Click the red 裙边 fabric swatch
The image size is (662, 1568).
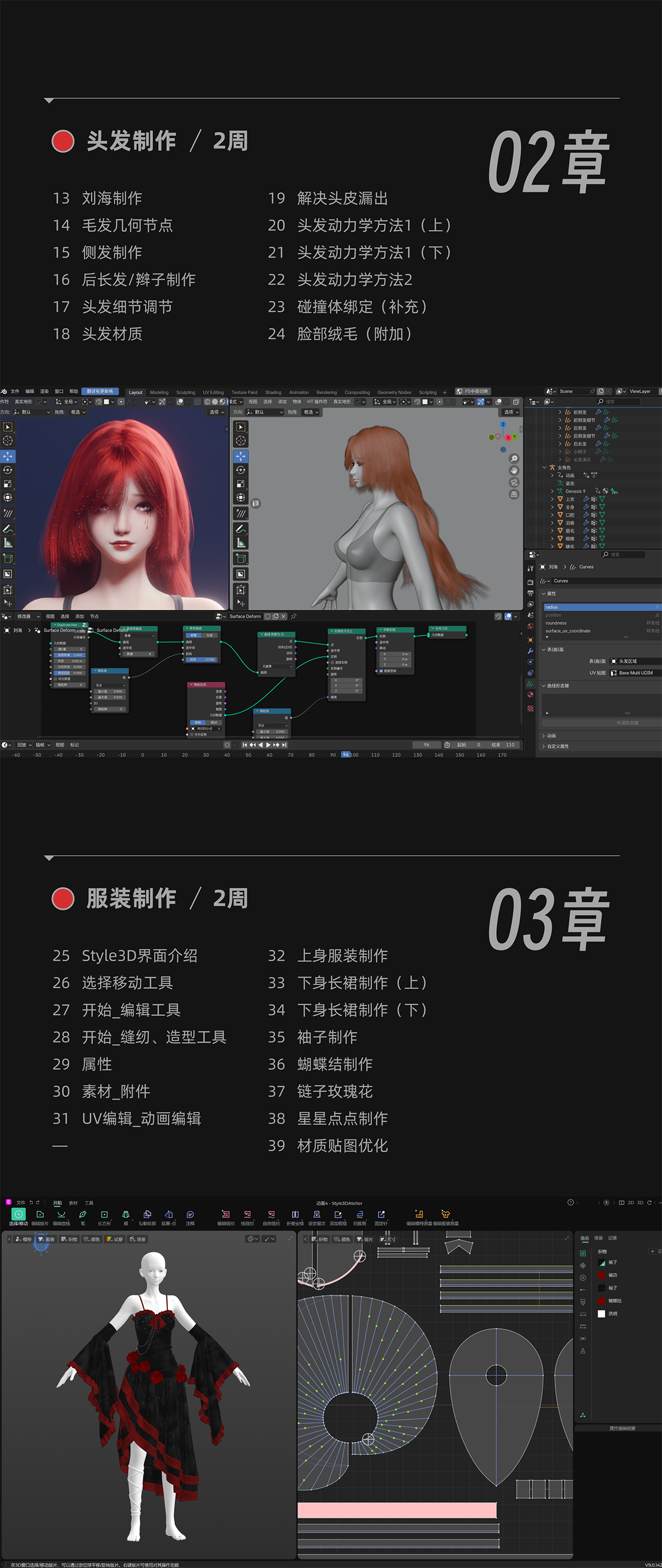602,1275
